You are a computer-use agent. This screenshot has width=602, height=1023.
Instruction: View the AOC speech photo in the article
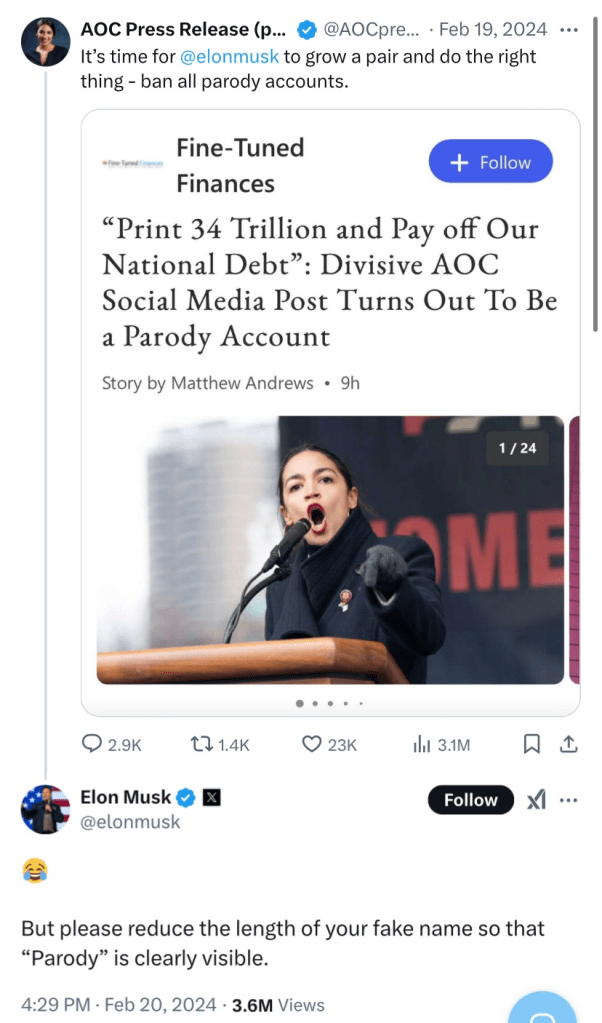(330, 549)
